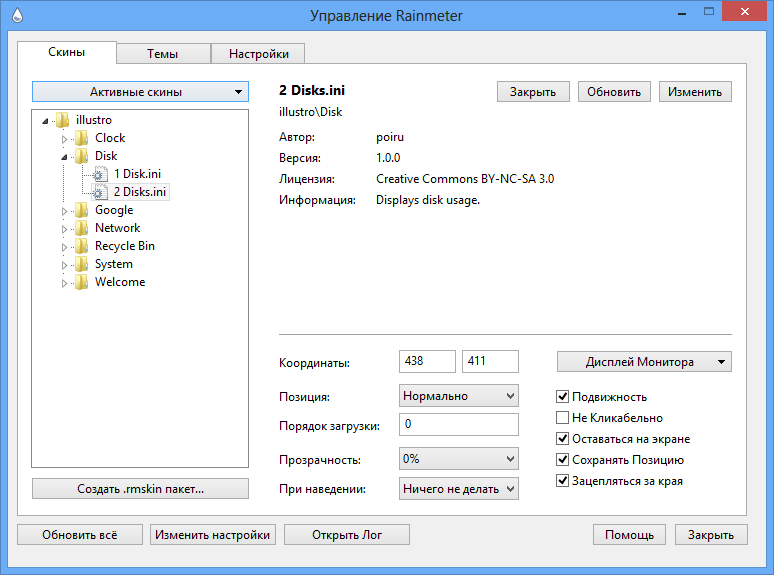Switch to the Скины tab
The width and height of the screenshot is (774, 575).
[x=67, y=52]
